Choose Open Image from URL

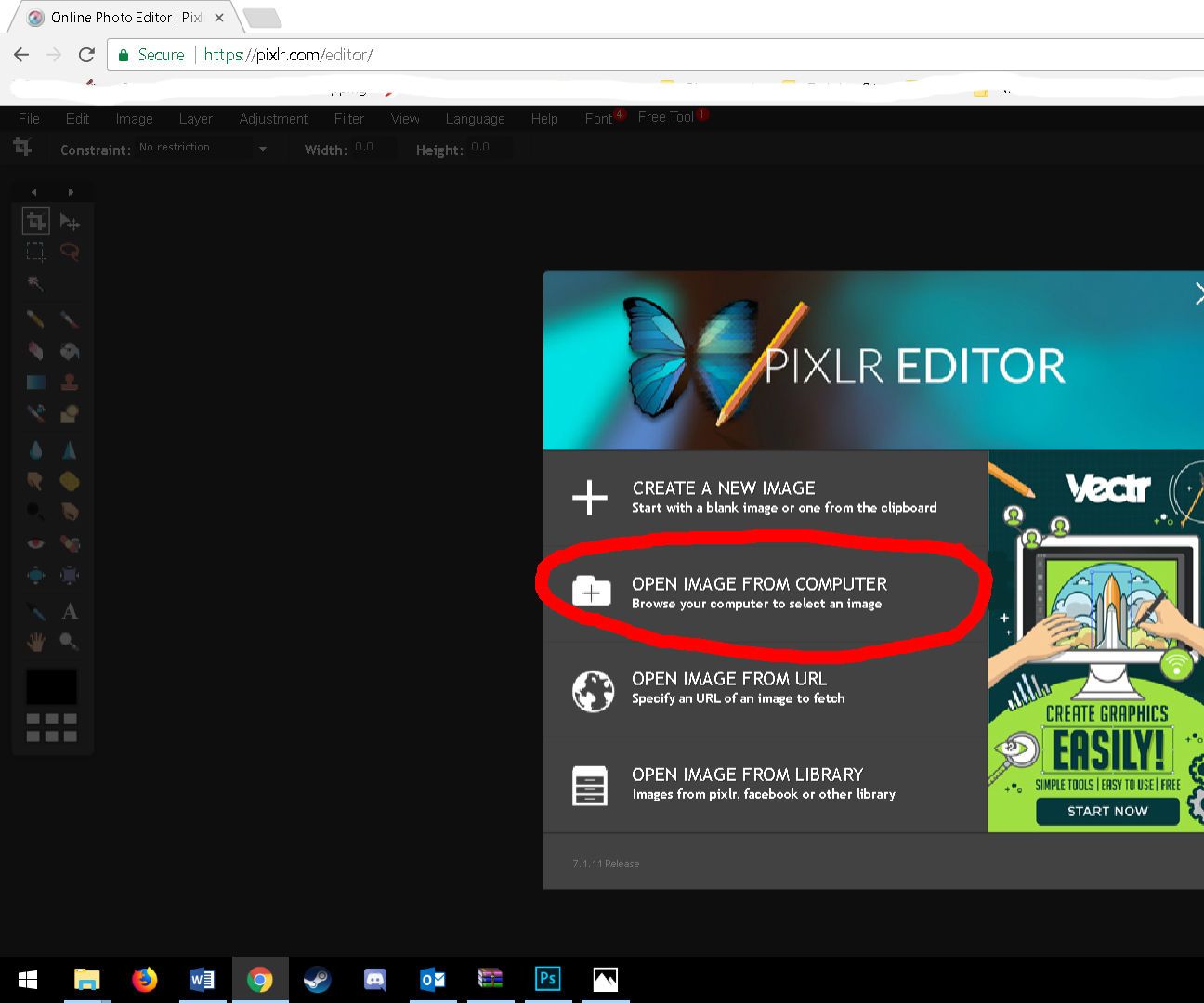click(766, 688)
